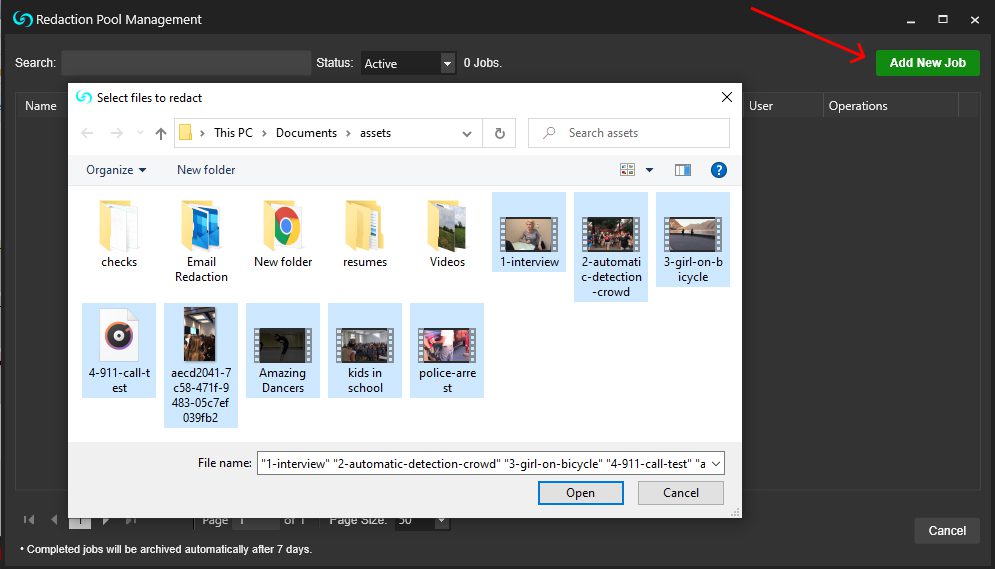Screen dimensions: 995x569
Task: Click the Search assets field
Action: pyautogui.click(x=628, y=133)
